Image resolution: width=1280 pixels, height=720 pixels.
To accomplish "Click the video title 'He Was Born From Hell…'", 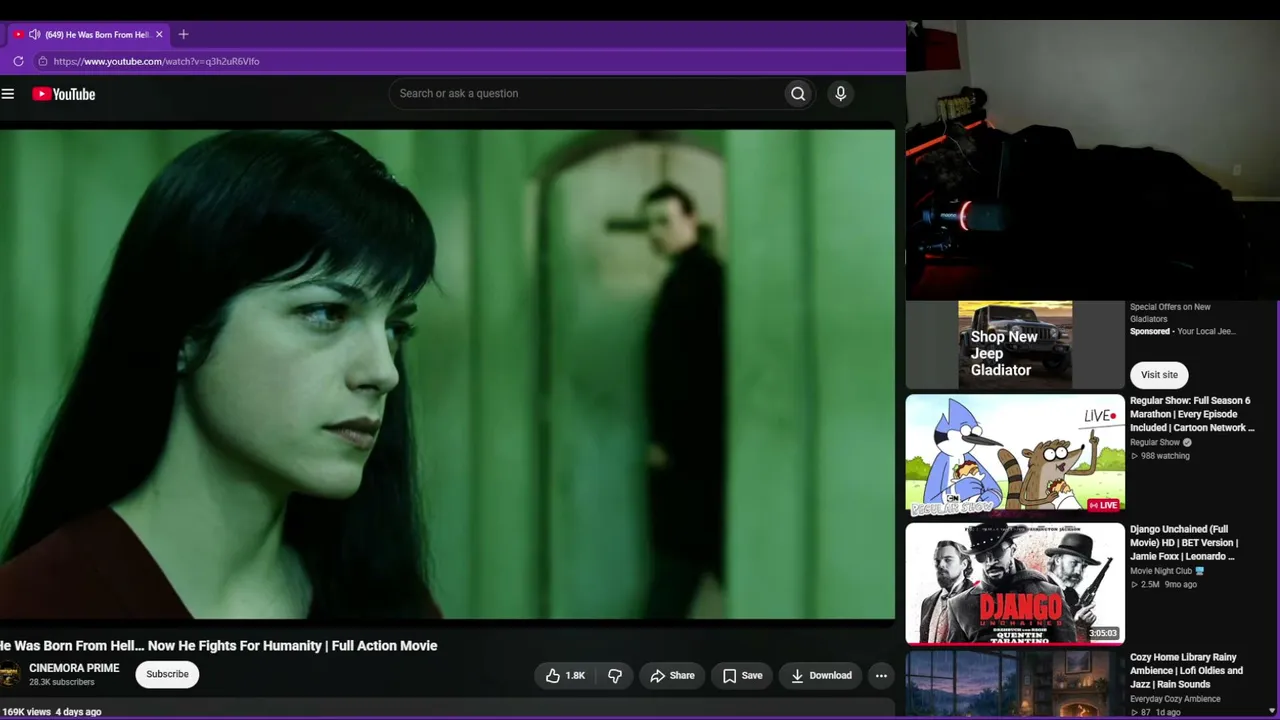I will [219, 646].
